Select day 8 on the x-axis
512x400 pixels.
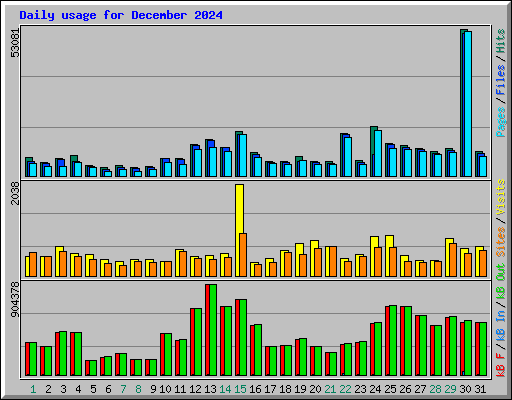point(138,389)
